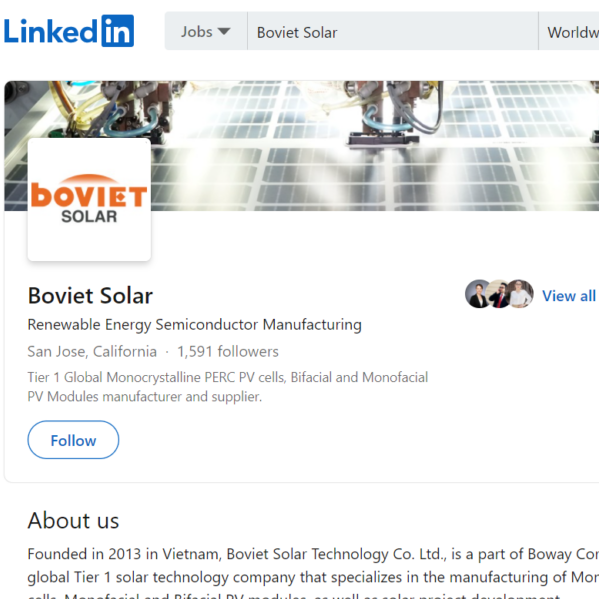
Task: Click the LinkedIn logo
Action: click(x=69, y=31)
